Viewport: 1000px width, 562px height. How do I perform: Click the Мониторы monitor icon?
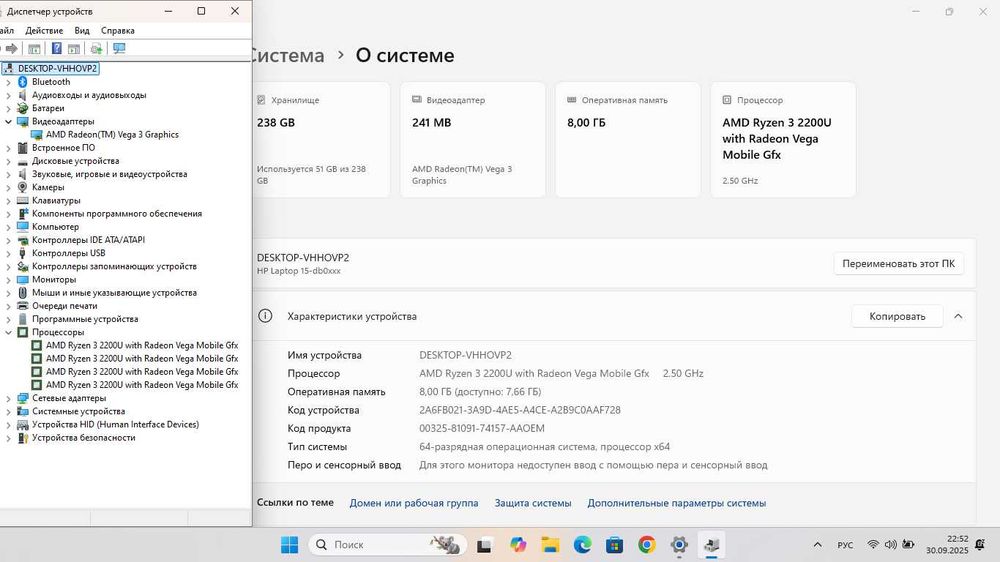[x=22, y=279]
